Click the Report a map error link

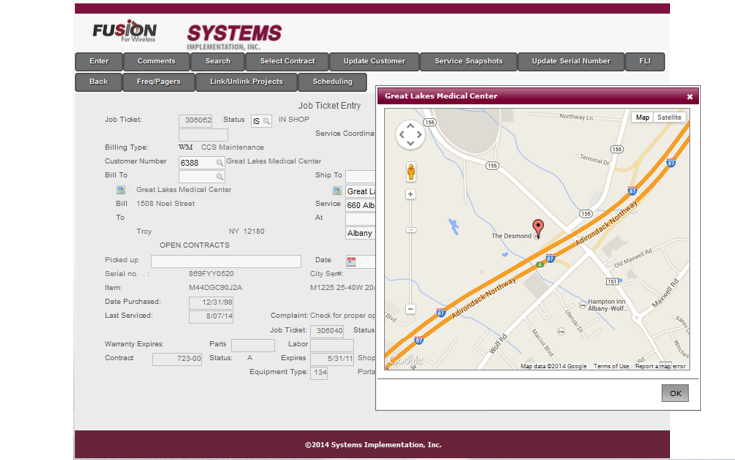(660, 366)
